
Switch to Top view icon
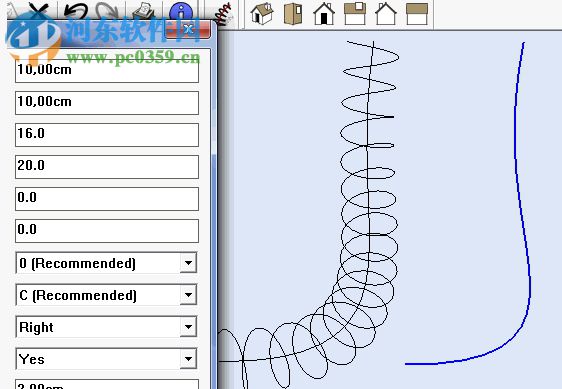tap(293, 14)
